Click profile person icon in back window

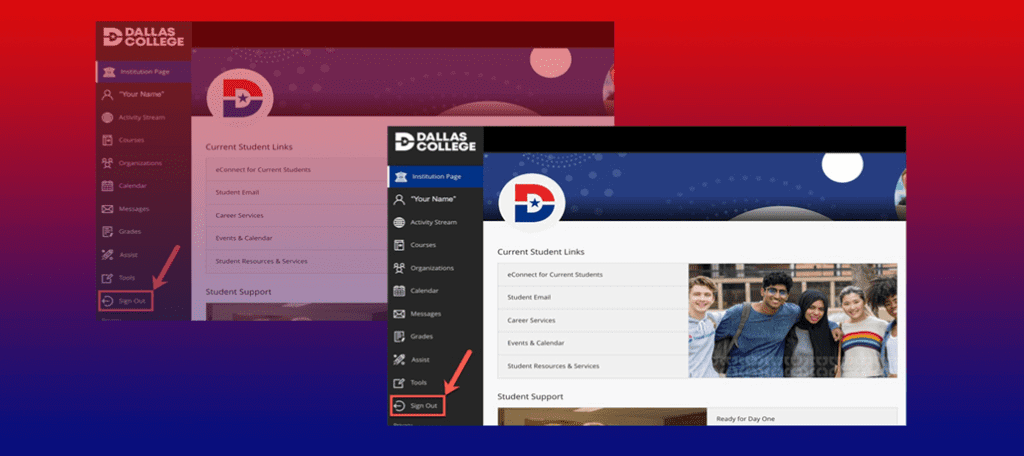(x=108, y=95)
